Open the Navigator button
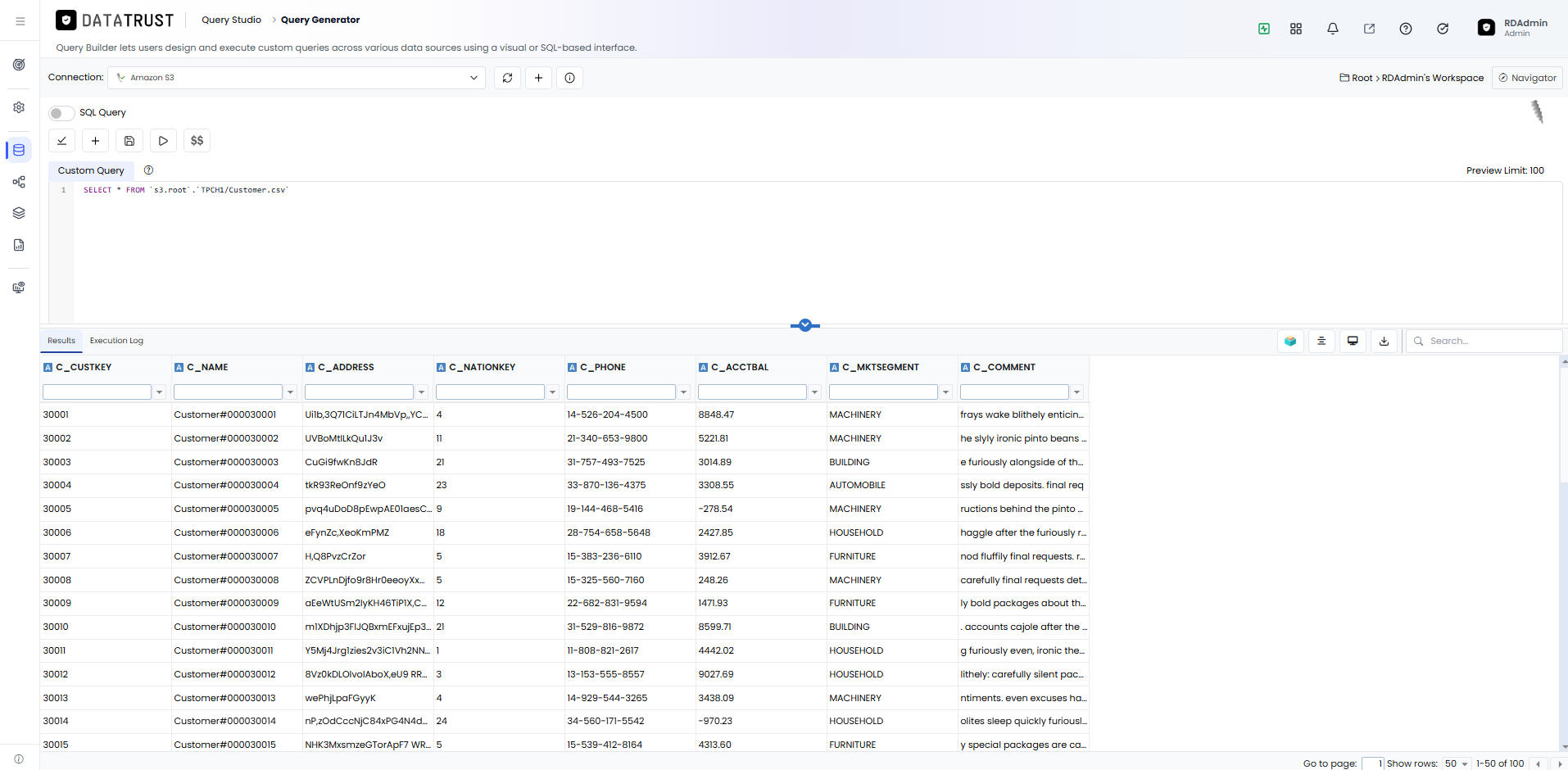The image size is (1568, 770). (x=1528, y=78)
